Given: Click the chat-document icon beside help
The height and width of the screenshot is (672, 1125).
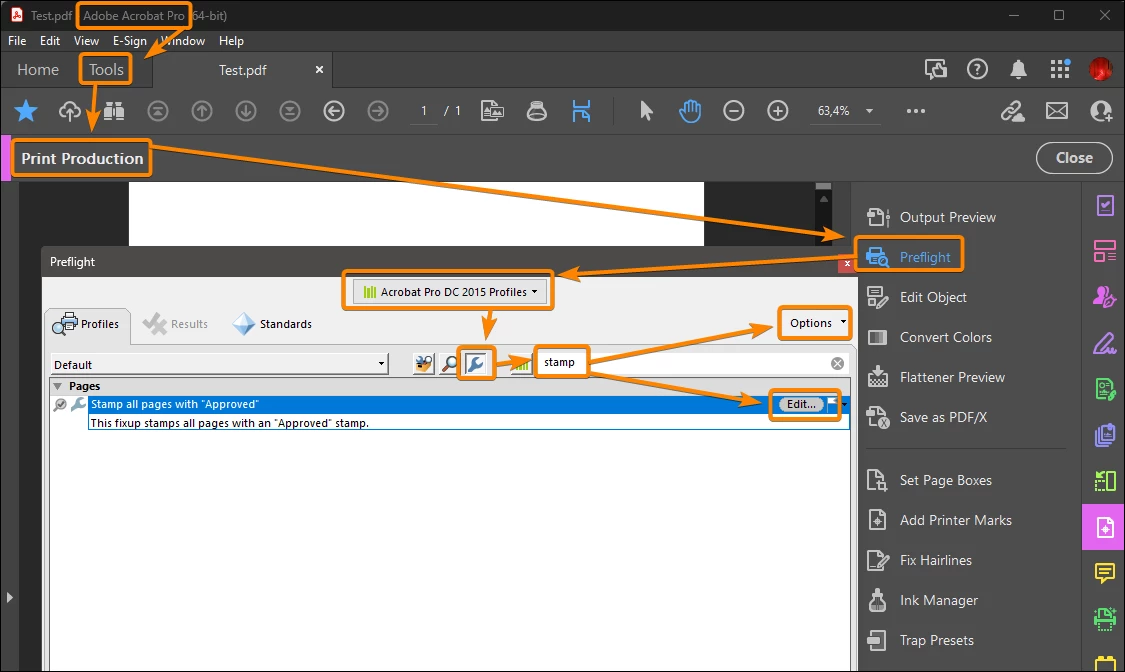Looking at the screenshot, I should pyautogui.click(x=936, y=70).
